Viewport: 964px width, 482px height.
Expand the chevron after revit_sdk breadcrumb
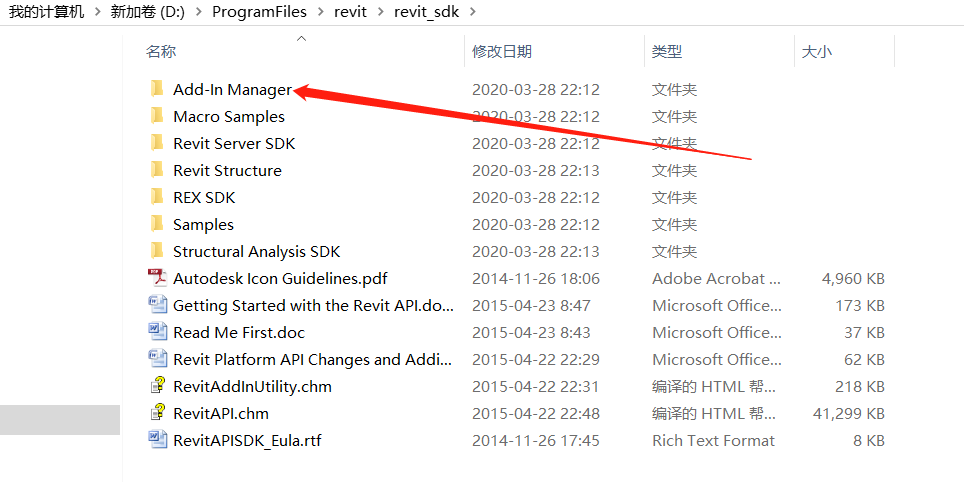tap(472, 12)
